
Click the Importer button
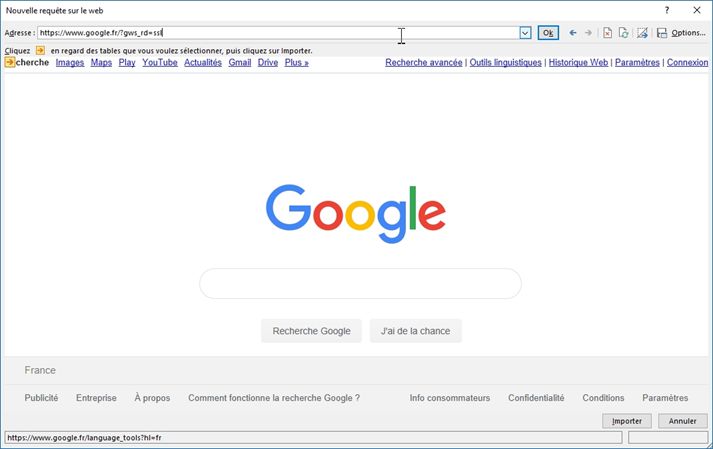click(627, 421)
